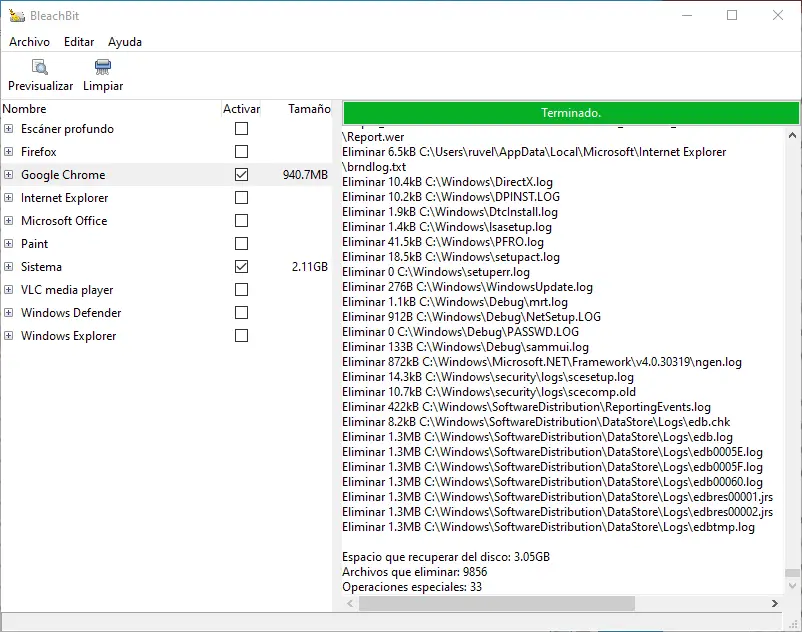Image resolution: width=802 pixels, height=632 pixels.
Task: Expand the Firefox tree node
Action: pyautogui.click(x=8, y=151)
